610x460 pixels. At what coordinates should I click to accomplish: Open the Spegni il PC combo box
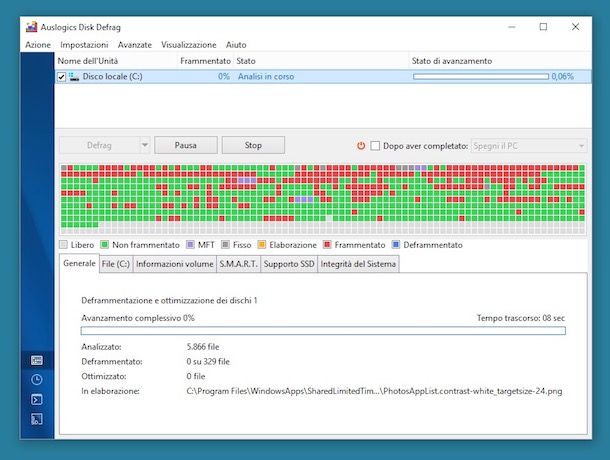(x=529, y=146)
